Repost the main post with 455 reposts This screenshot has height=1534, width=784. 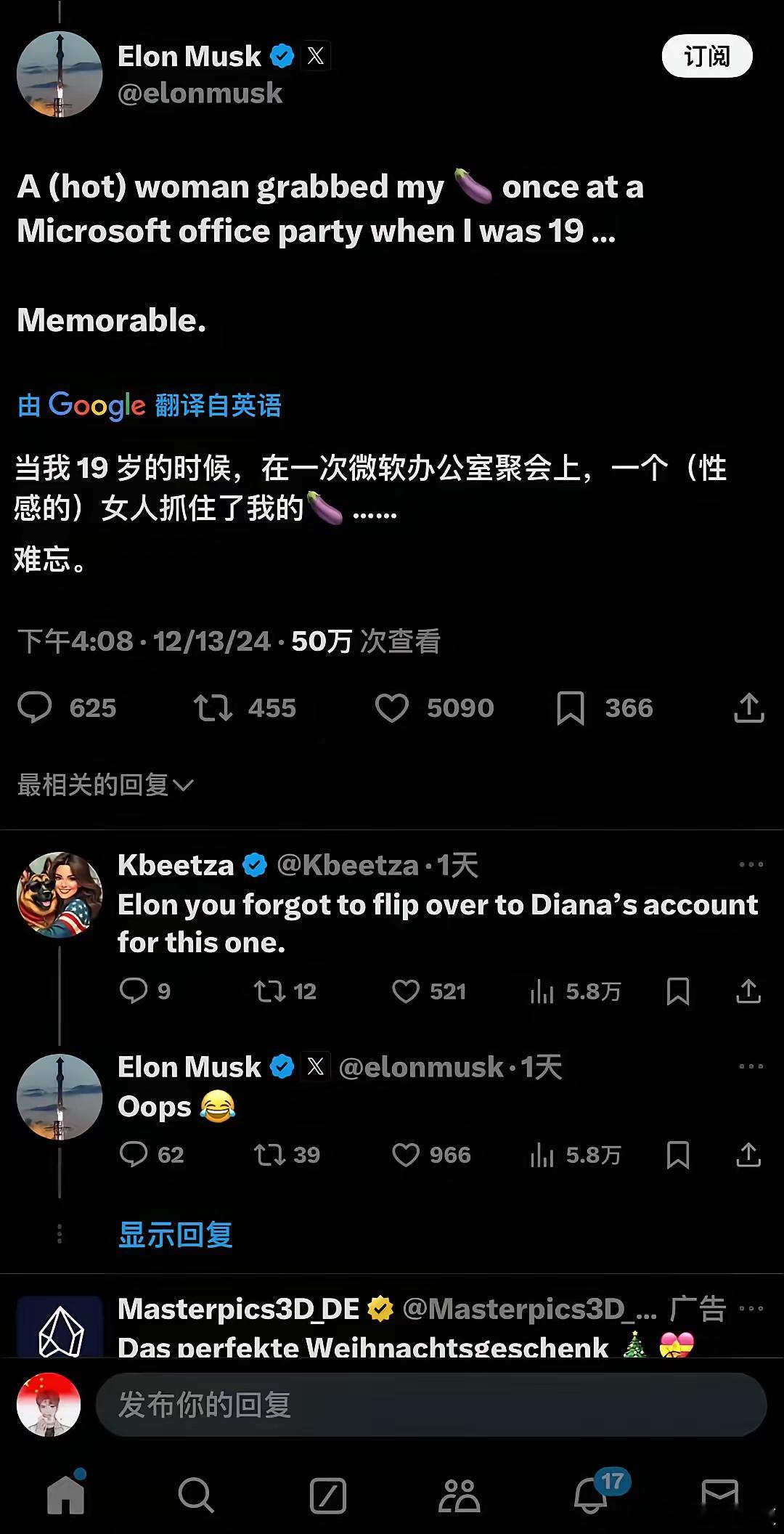(213, 708)
